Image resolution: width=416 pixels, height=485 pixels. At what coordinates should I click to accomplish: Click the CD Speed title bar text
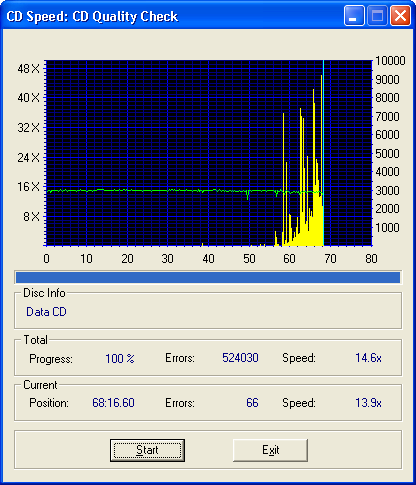[92, 16]
